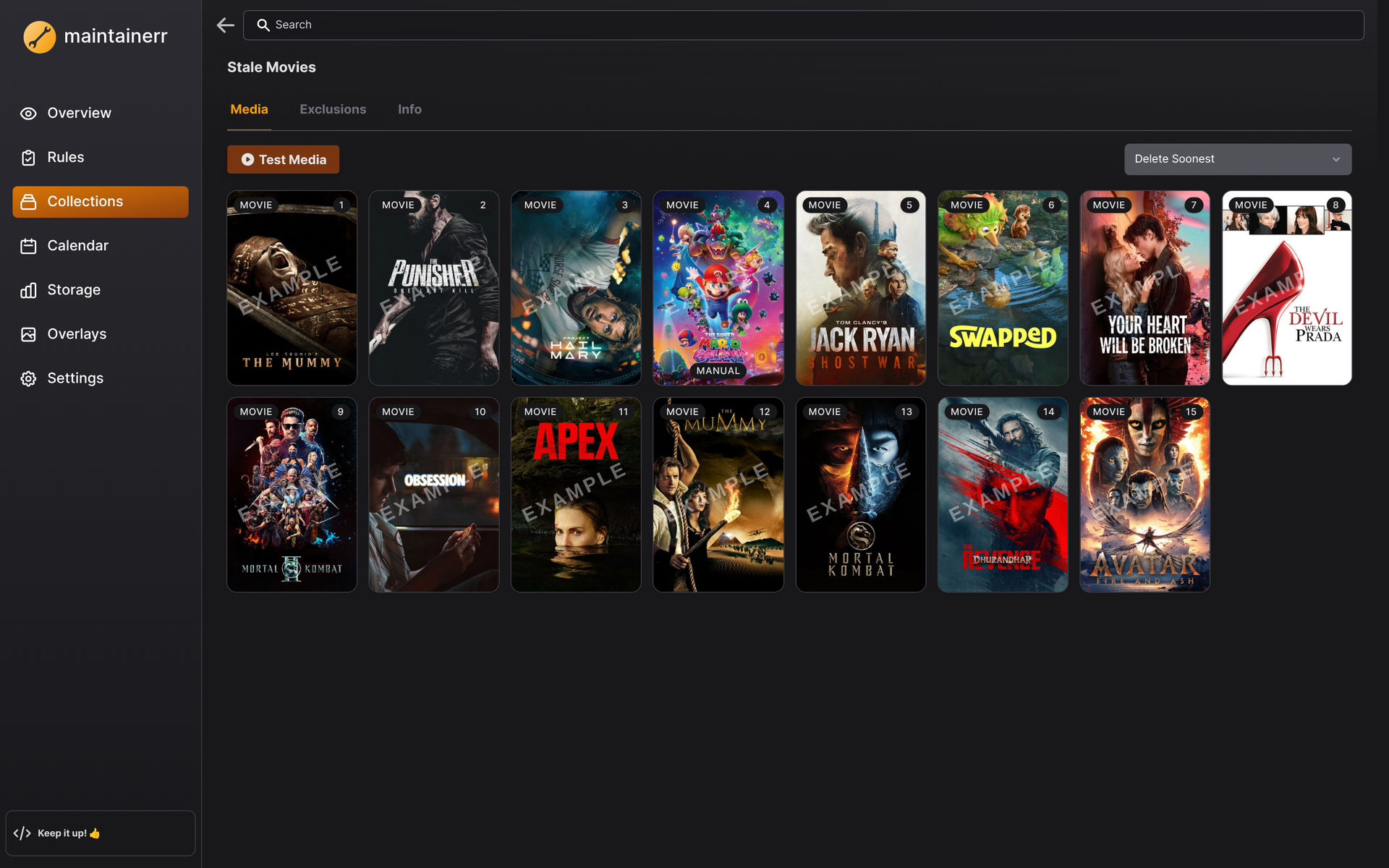Open the Obsession movie poster
The width and height of the screenshot is (1389, 868).
click(x=434, y=495)
